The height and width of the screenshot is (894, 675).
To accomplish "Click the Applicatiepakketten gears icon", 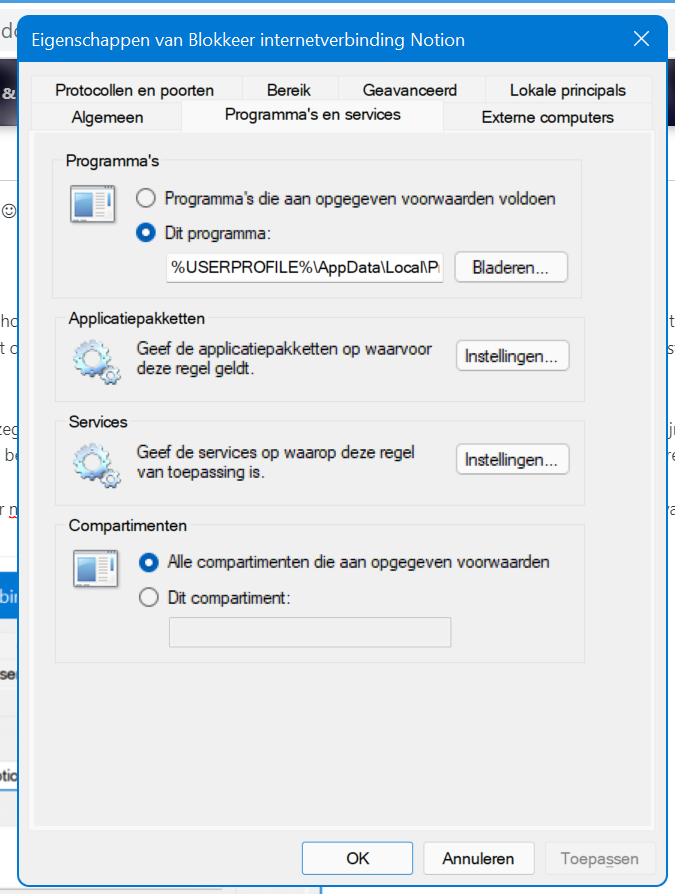I will pos(96,362).
